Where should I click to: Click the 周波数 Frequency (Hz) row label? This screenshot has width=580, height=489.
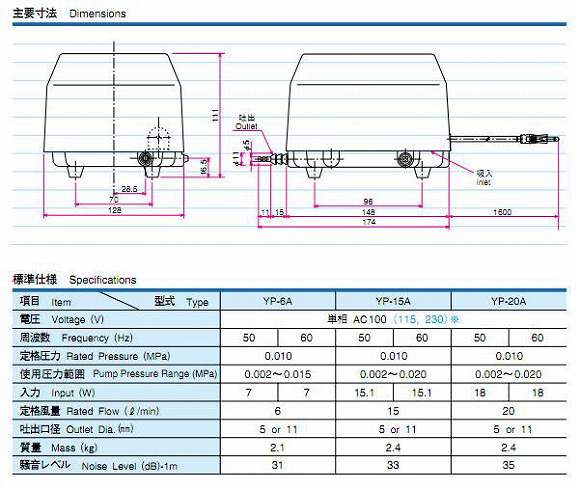coord(76,337)
